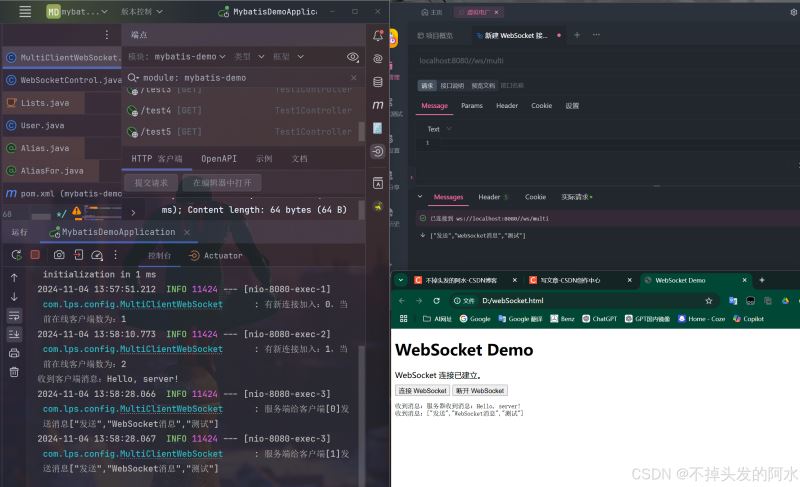The height and width of the screenshot is (487, 800).
Task: Open the Google 翻译 bookmark
Action: click(x=520, y=319)
